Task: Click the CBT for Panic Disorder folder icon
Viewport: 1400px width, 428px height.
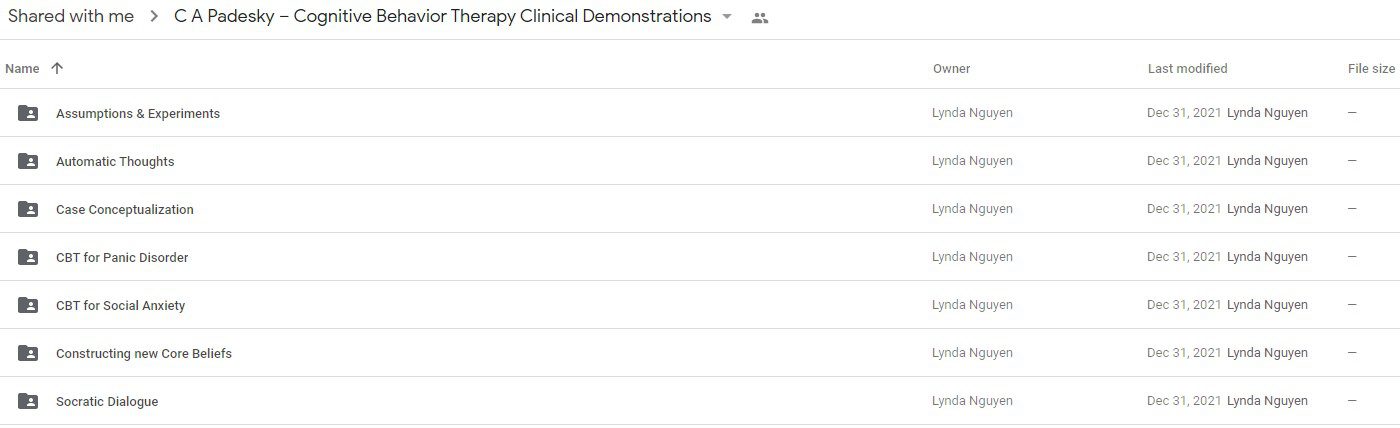Action: coord(28,257)
